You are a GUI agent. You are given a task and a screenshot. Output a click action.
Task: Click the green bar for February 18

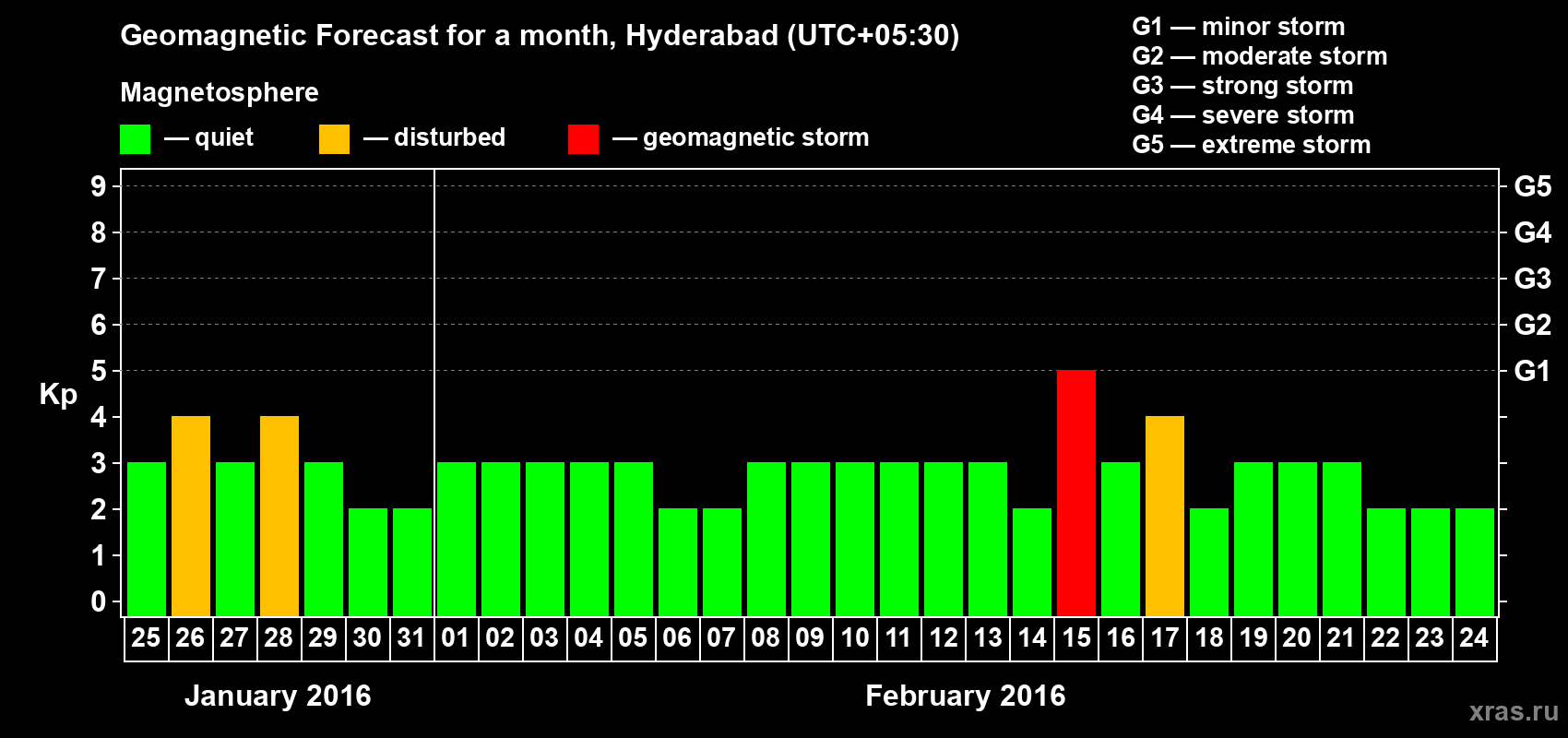[x=1209, y=563]
